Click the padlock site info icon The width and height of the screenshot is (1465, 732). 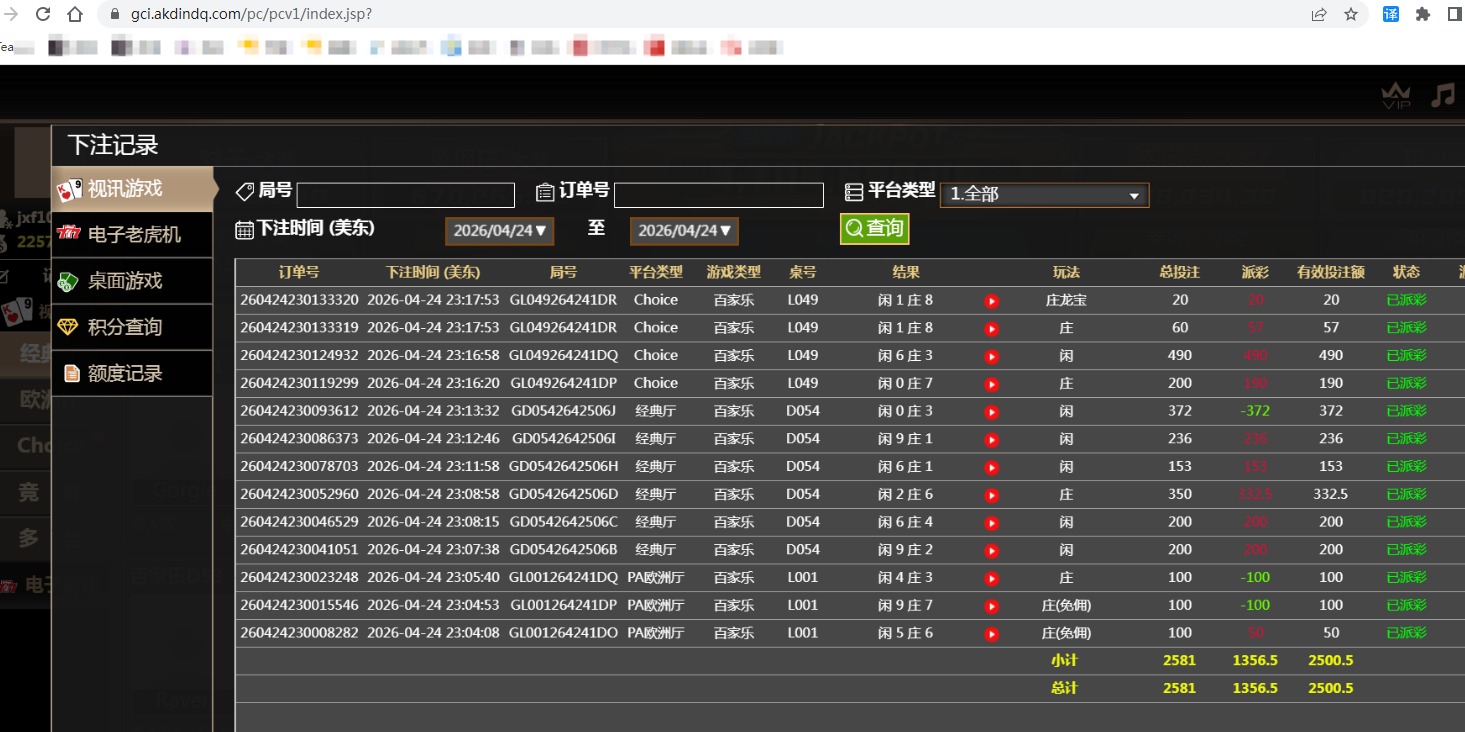coord(113,14)
